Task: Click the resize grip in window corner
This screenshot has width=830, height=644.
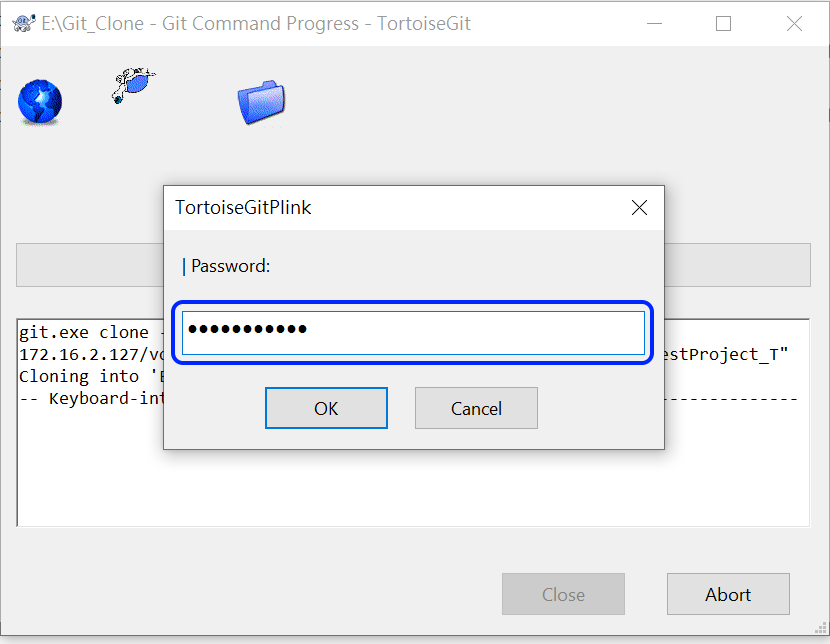Action: pyautogui.click(x=821, y=628)
